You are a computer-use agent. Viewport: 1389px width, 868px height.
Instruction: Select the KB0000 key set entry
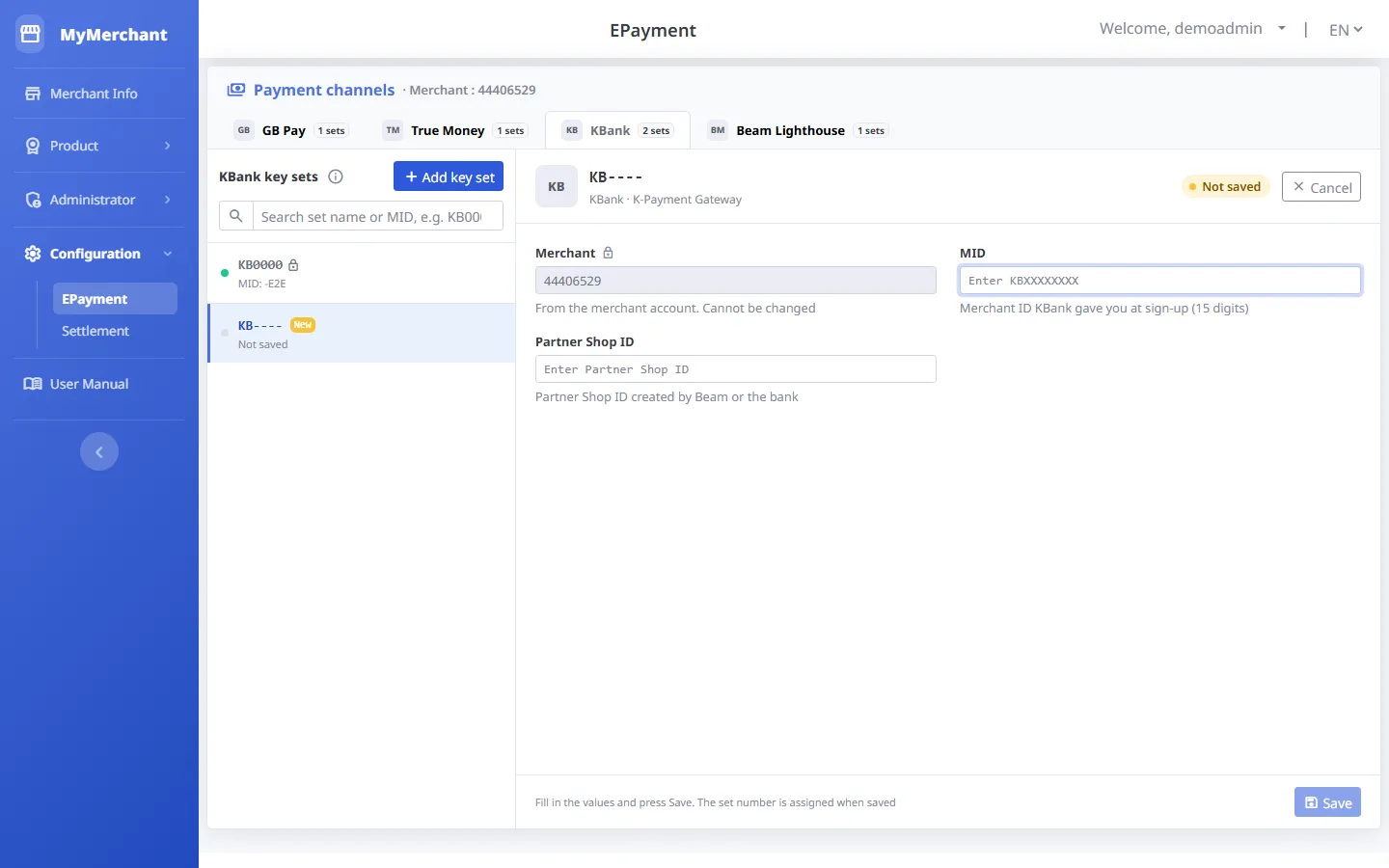coord(362,273)
